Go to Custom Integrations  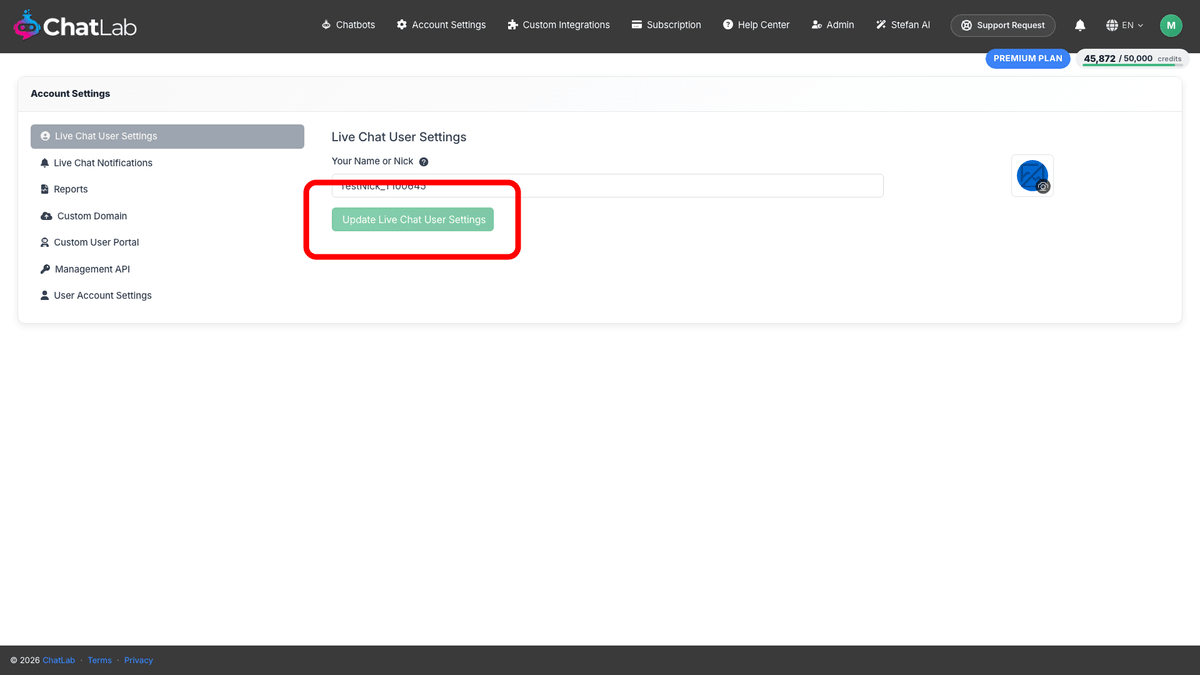[x=558, y=25]
